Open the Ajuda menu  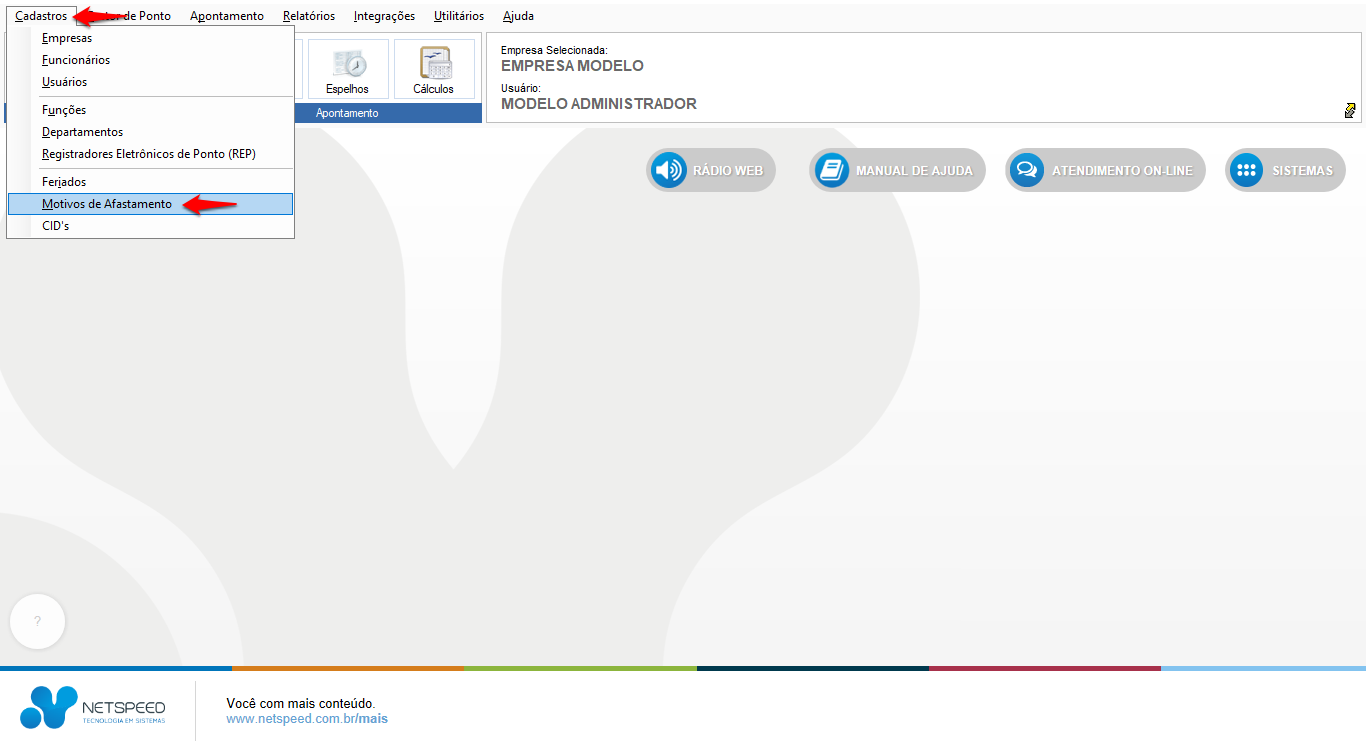(x=518, y=16)
